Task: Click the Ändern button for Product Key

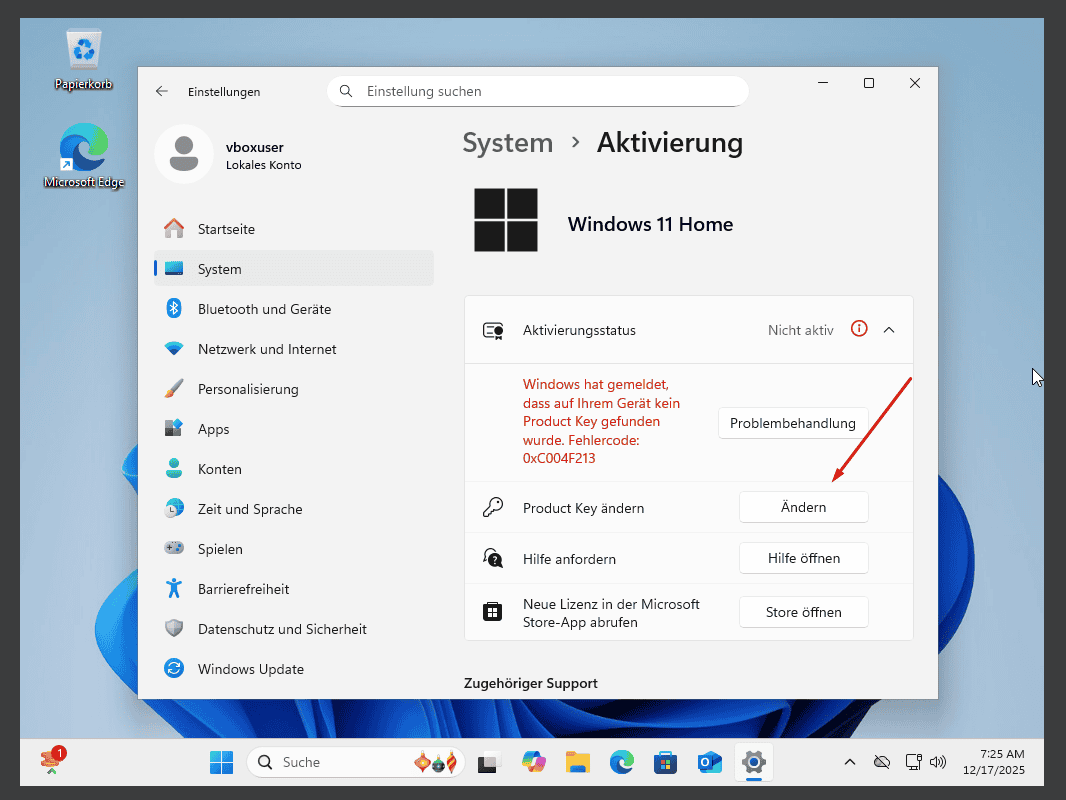Action: coord(803,507)
